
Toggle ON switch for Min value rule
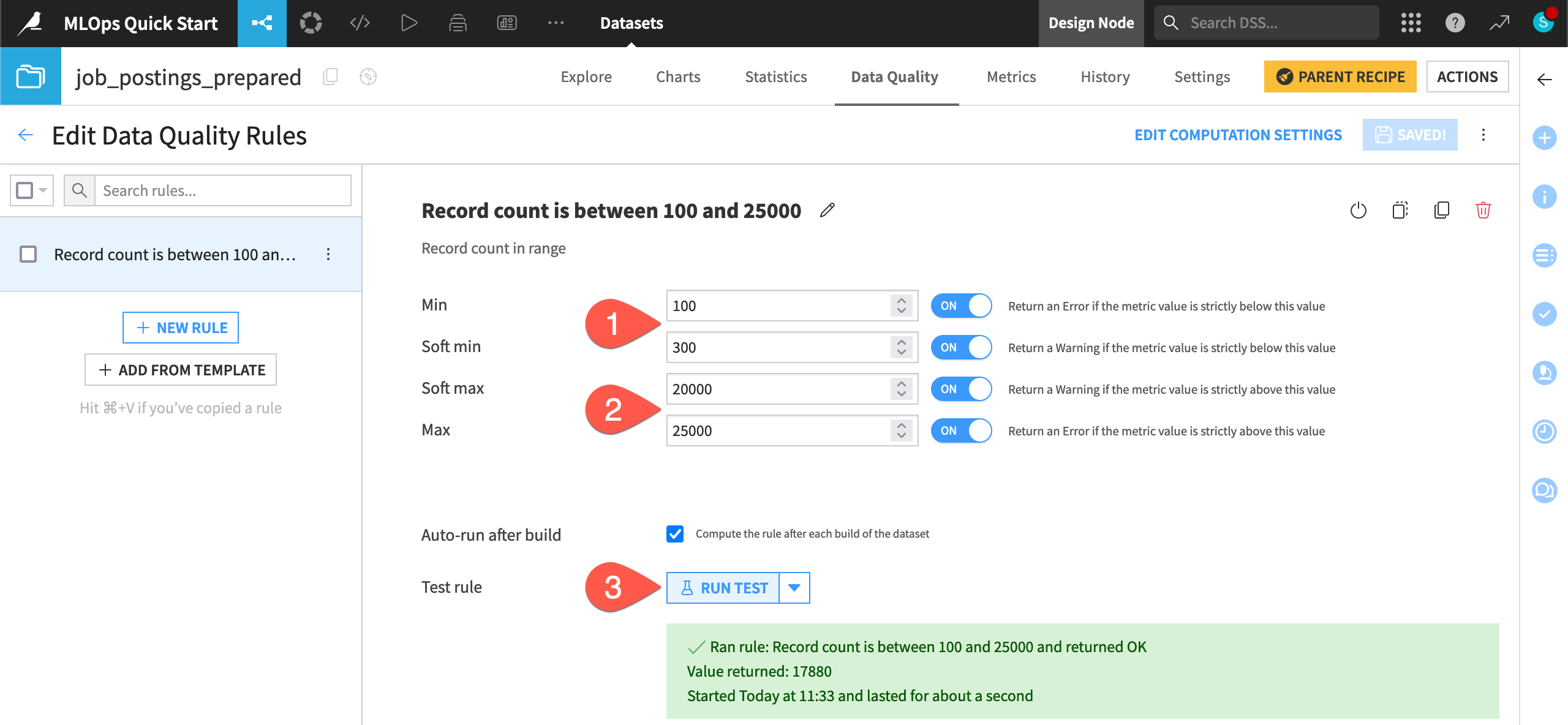[961, 306]
